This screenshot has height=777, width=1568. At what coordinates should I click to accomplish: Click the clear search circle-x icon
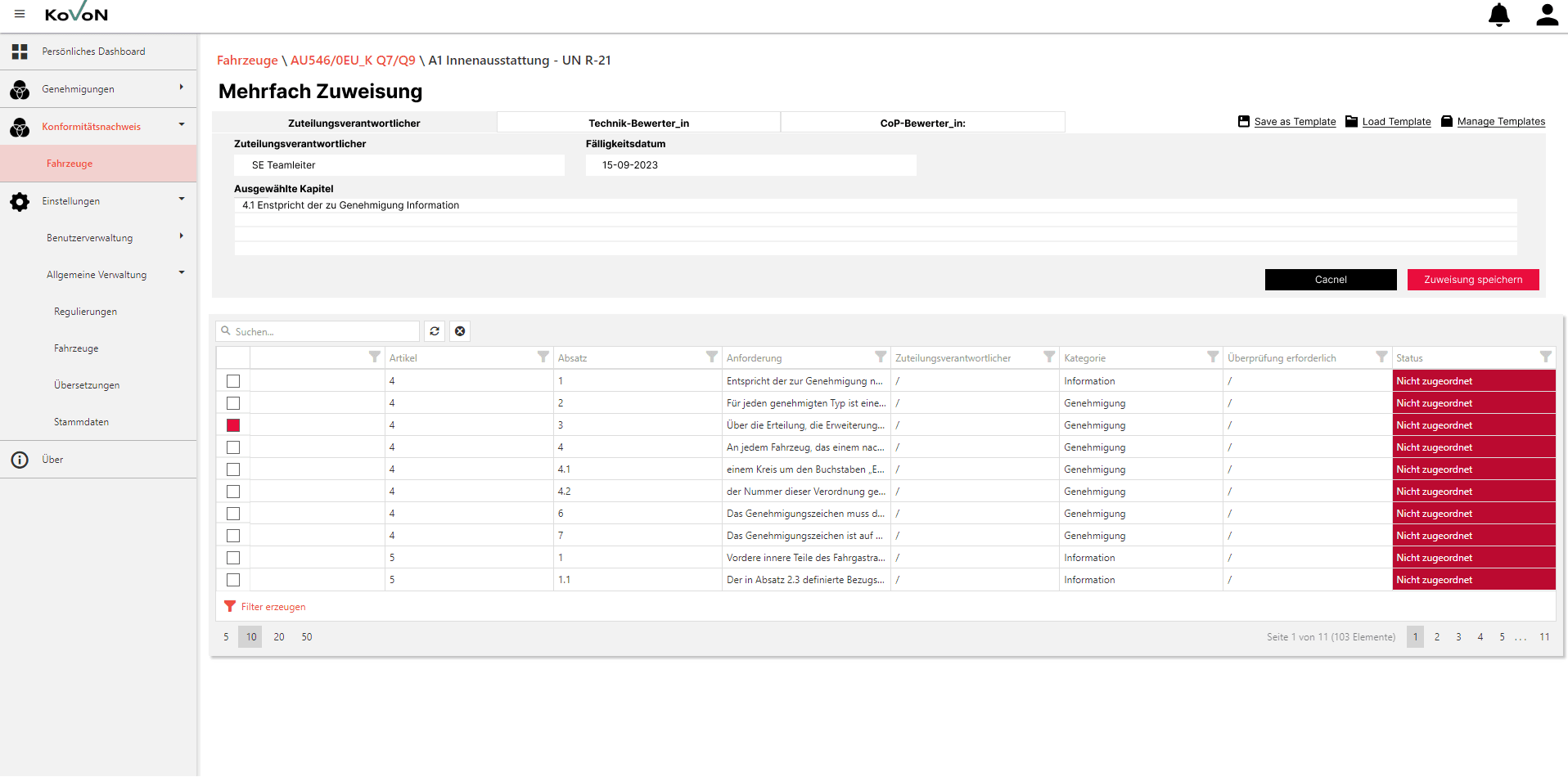(460, 331)
